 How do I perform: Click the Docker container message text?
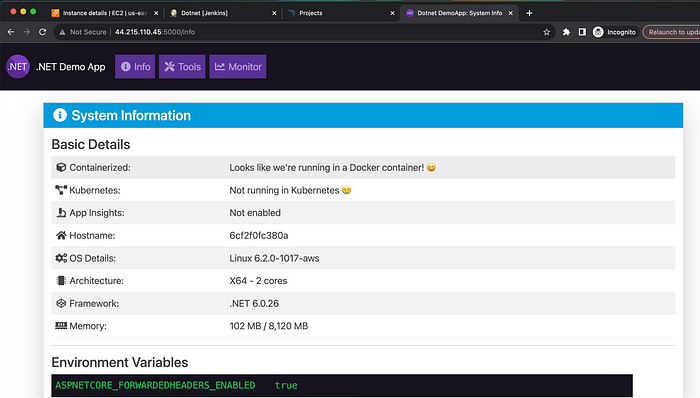coord(333,167)
